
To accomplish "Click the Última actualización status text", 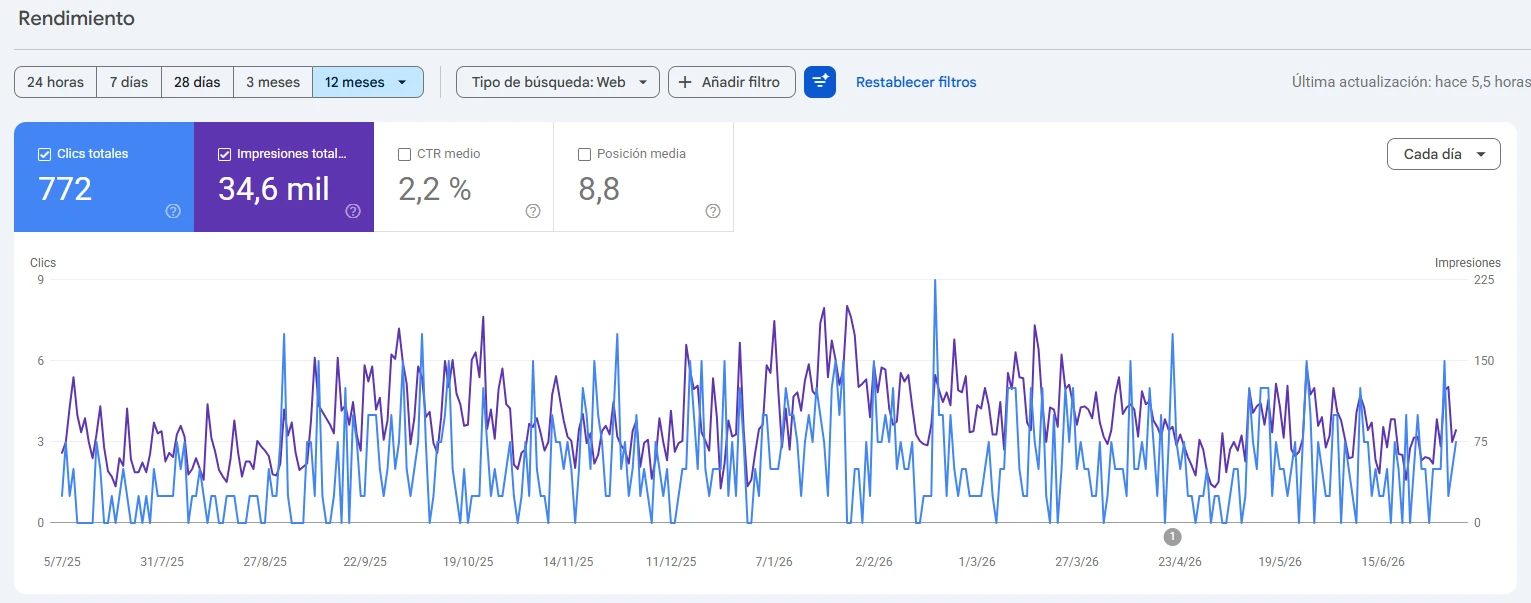I will pos(1411,82).
